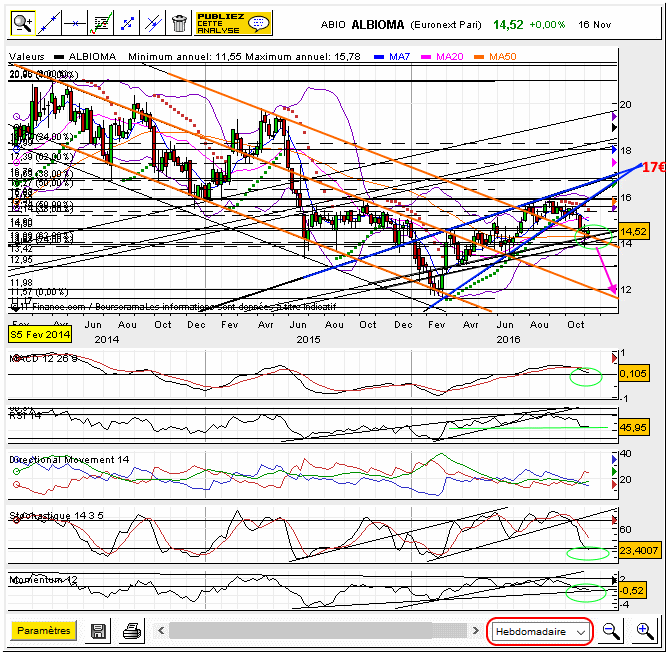666x652 pixels.
Task: Click the MA50 orange legend swatch
Action: pyautogui.click(x=479, y=56)
